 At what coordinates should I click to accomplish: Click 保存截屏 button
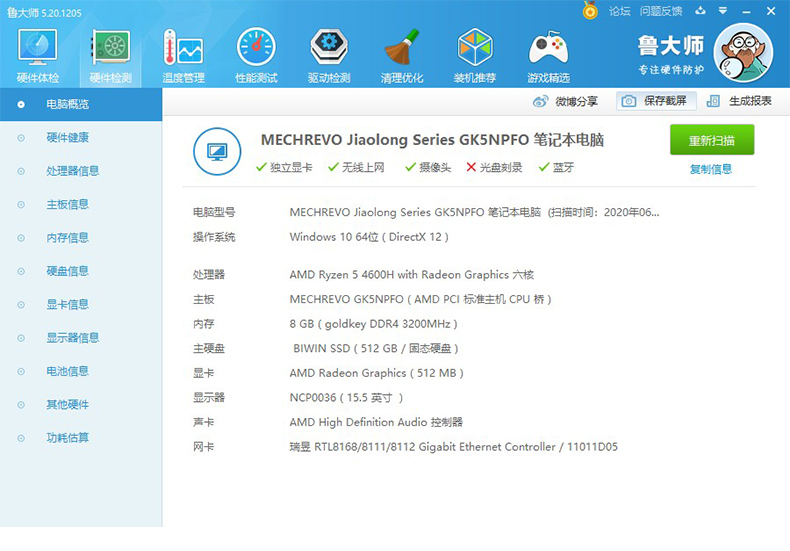point(656,101)
